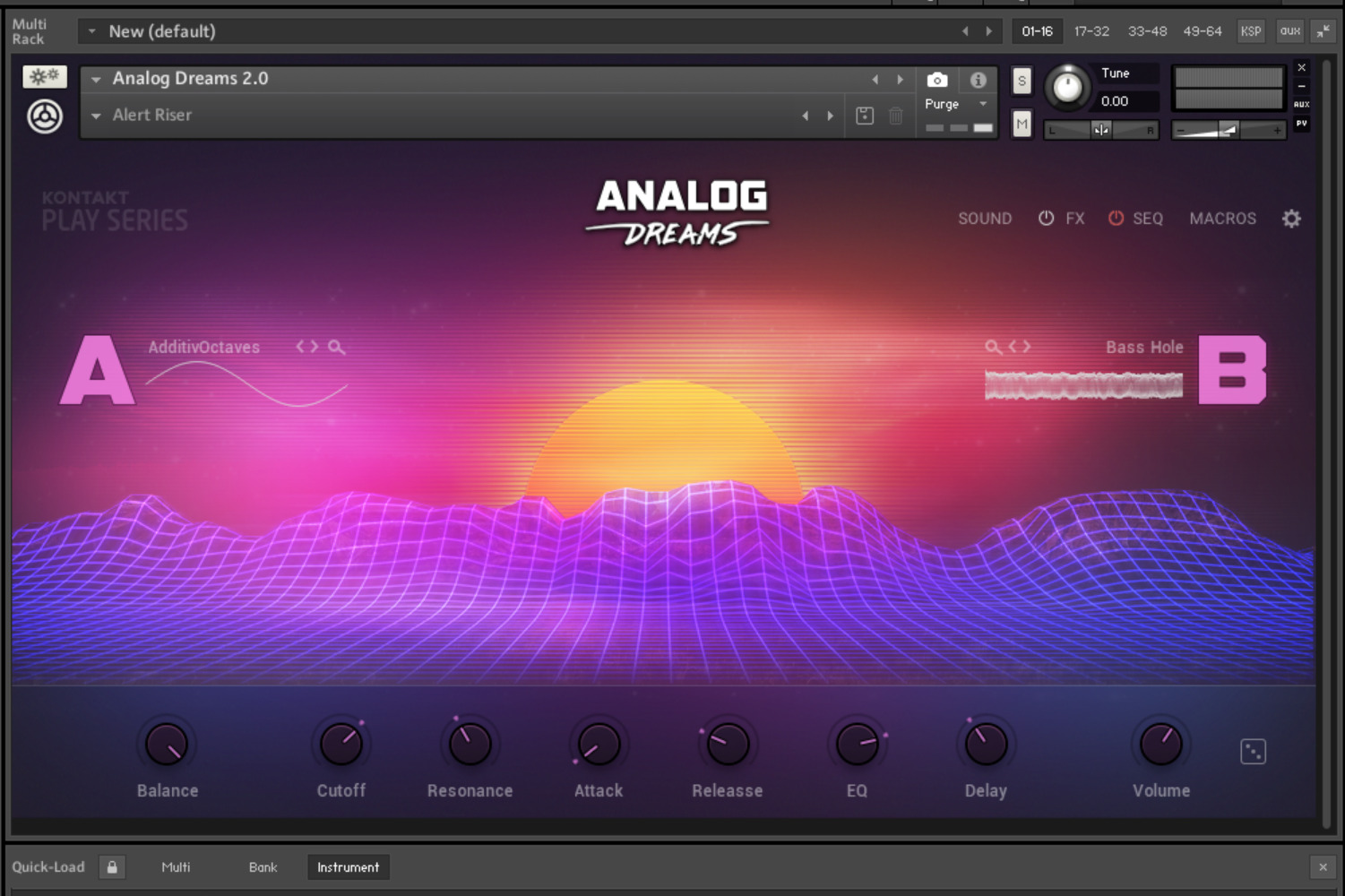Step layer B source with angle brackets
The image size is (1345, 896).
[x=1020, y=347]
